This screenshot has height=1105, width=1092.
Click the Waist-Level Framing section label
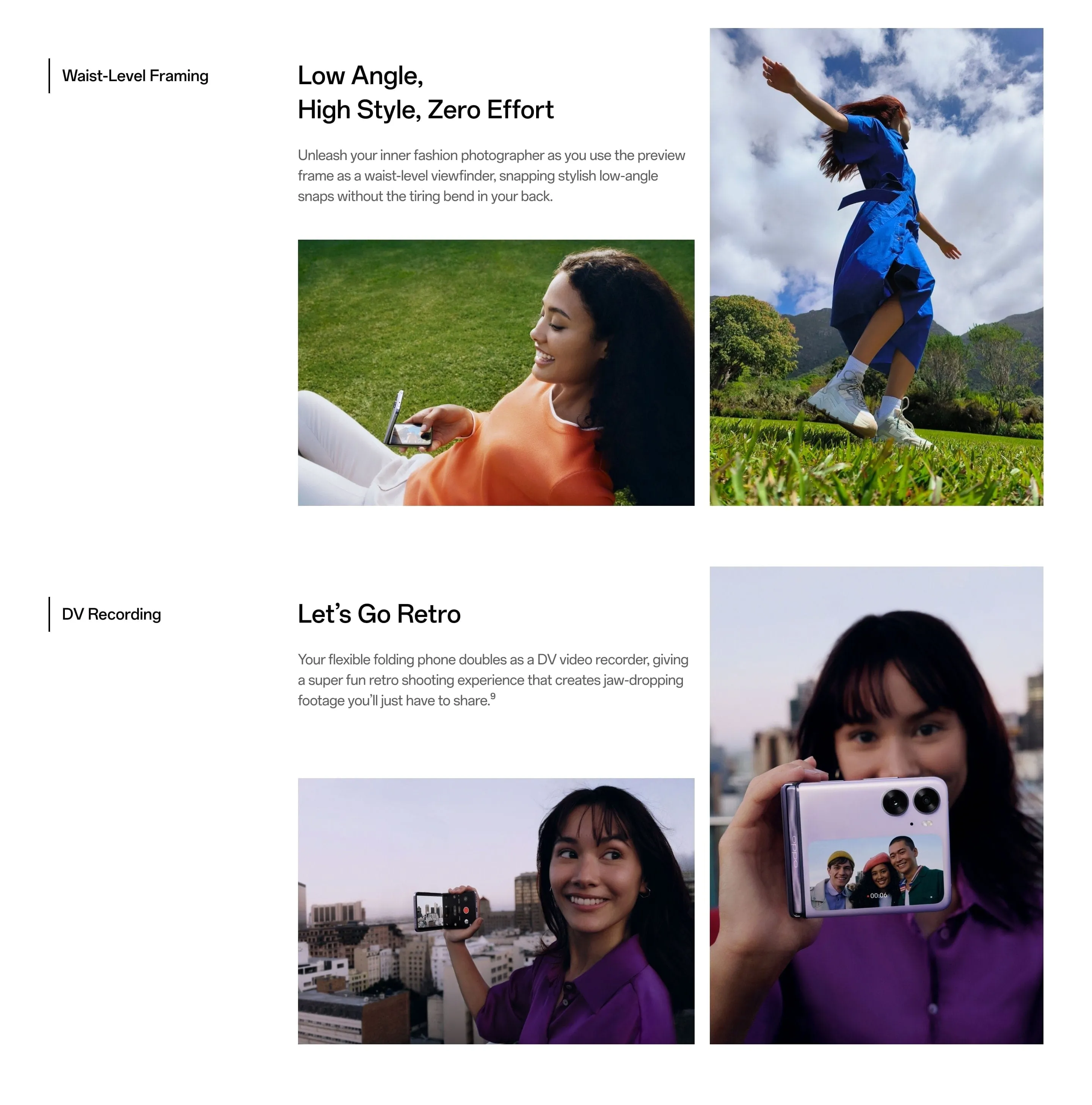click(x=135, y=75)
